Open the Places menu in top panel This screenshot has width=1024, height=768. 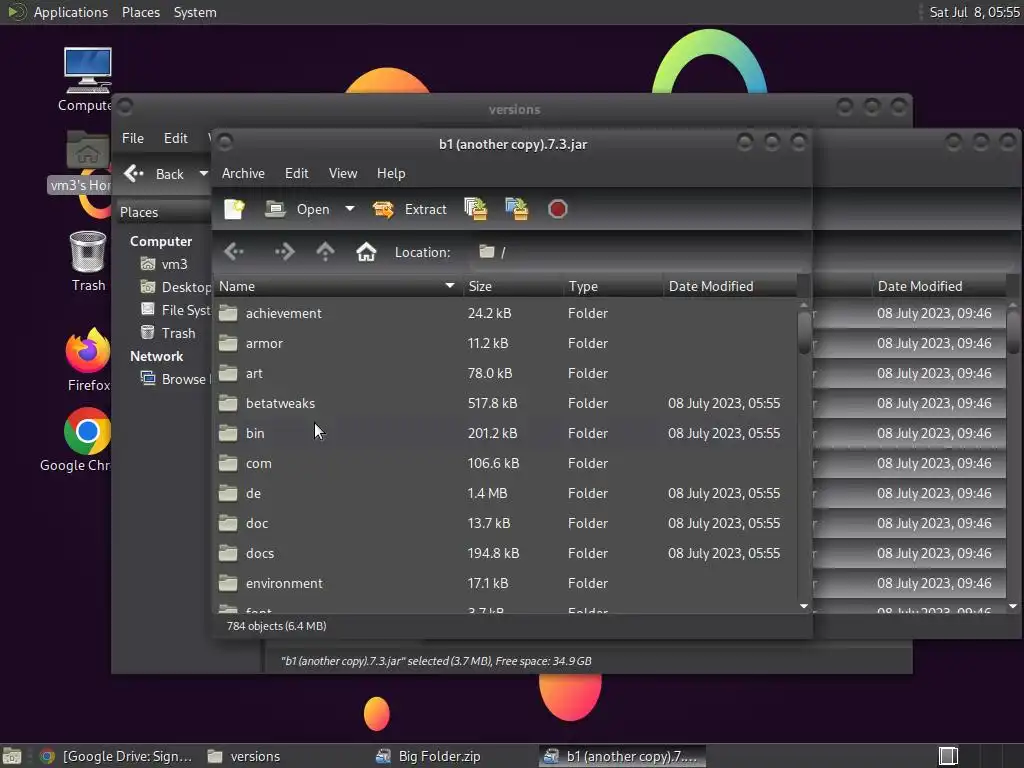(140, 12)
